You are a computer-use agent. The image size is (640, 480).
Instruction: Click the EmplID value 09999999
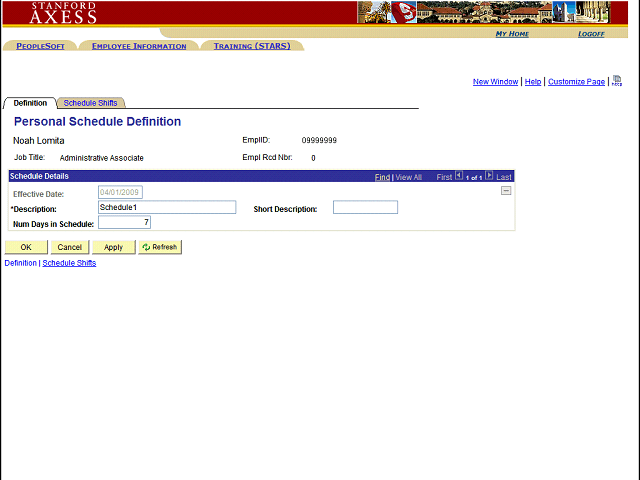(319, 140)
